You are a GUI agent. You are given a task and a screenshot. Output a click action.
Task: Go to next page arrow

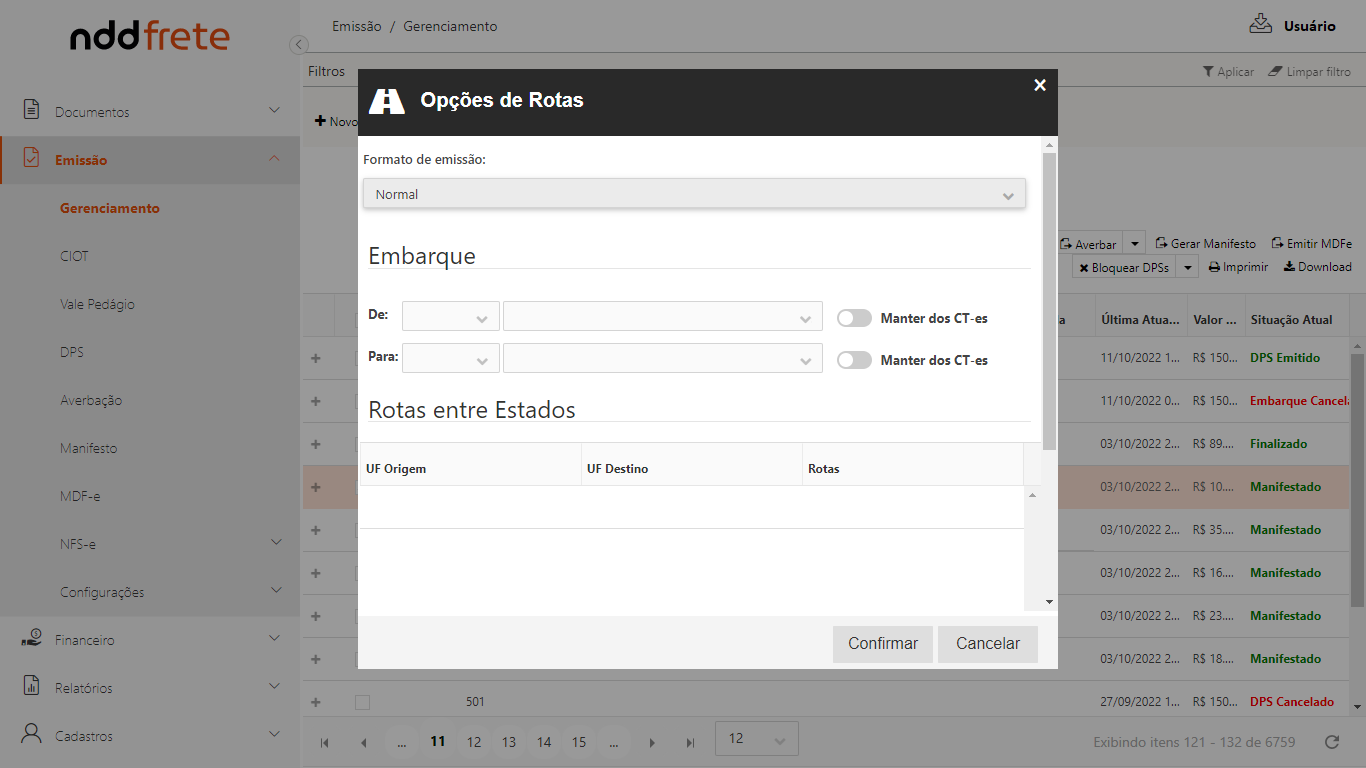(652, 742)
